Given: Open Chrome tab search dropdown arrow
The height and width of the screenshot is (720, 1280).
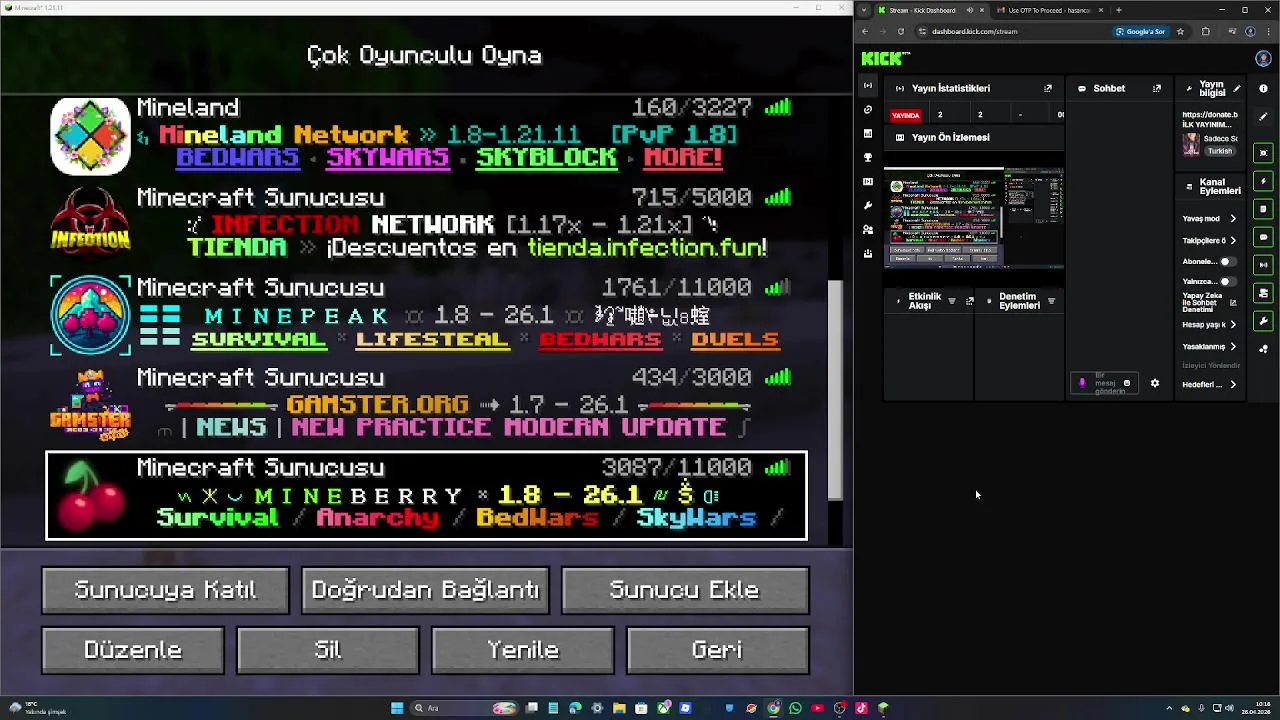Looking at the screenshot, I should (x=864, y=10).
